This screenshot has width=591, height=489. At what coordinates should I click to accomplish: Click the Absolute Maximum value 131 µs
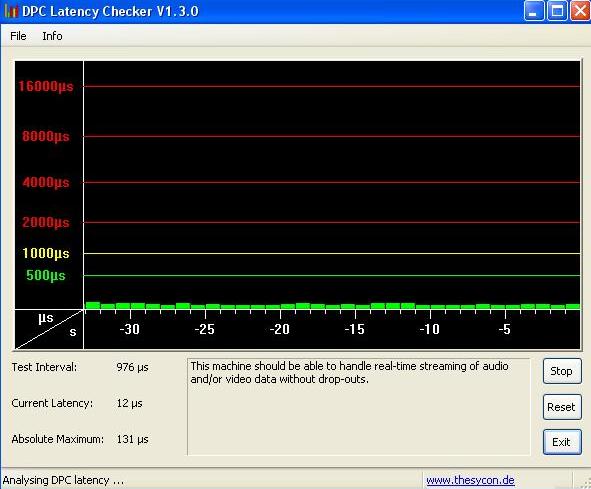(132, 439)
